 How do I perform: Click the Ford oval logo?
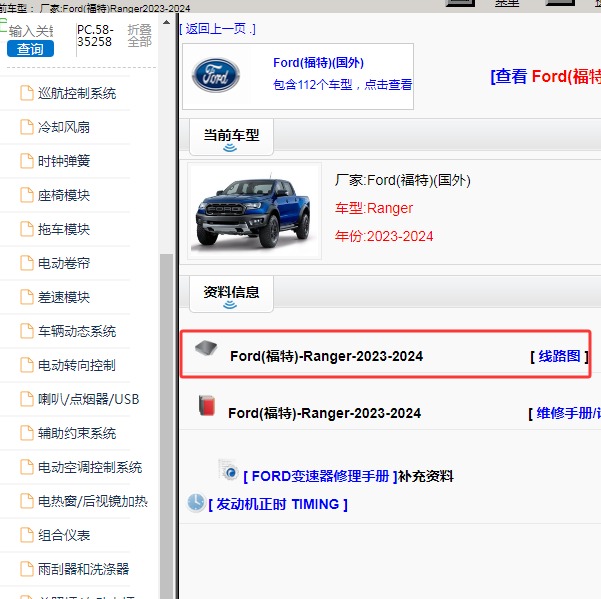coord(216,75)
